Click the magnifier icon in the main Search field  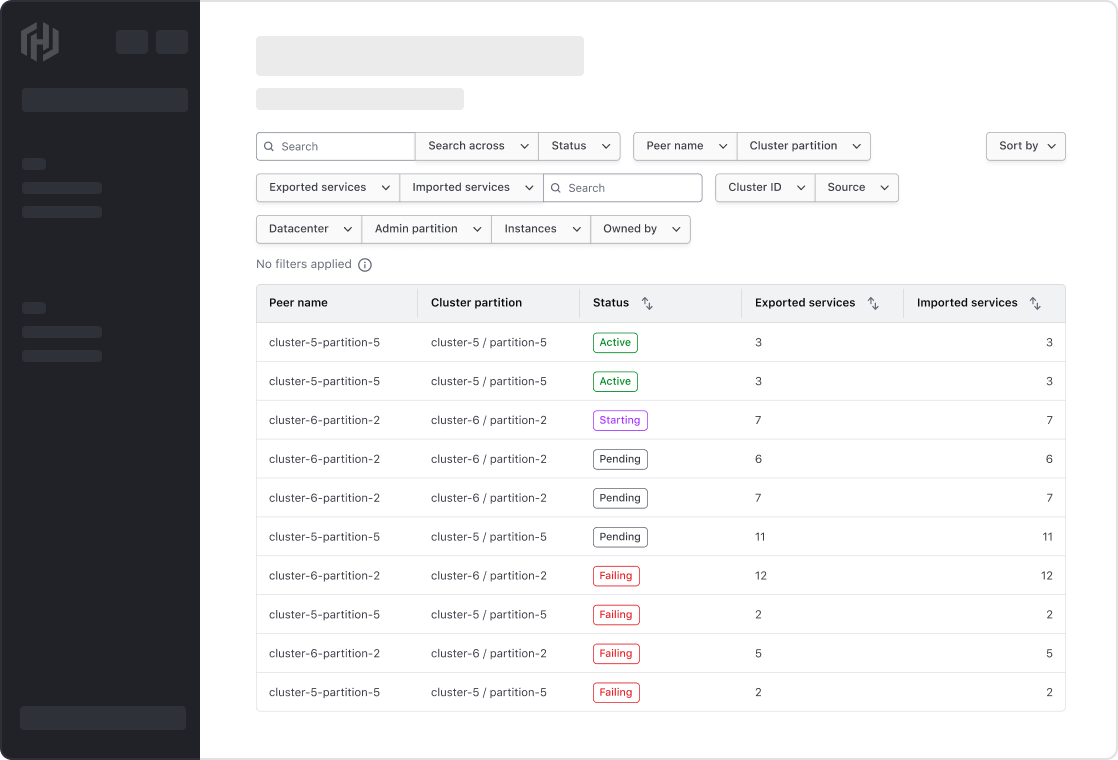pos(268,146)
